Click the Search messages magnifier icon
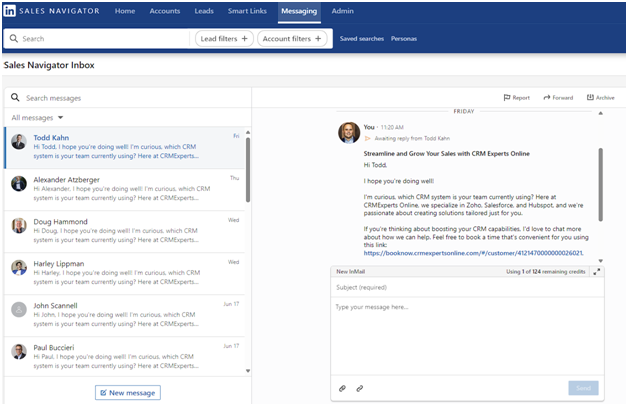The width and height of the screenshot is (628, 406). pos(15,97)
